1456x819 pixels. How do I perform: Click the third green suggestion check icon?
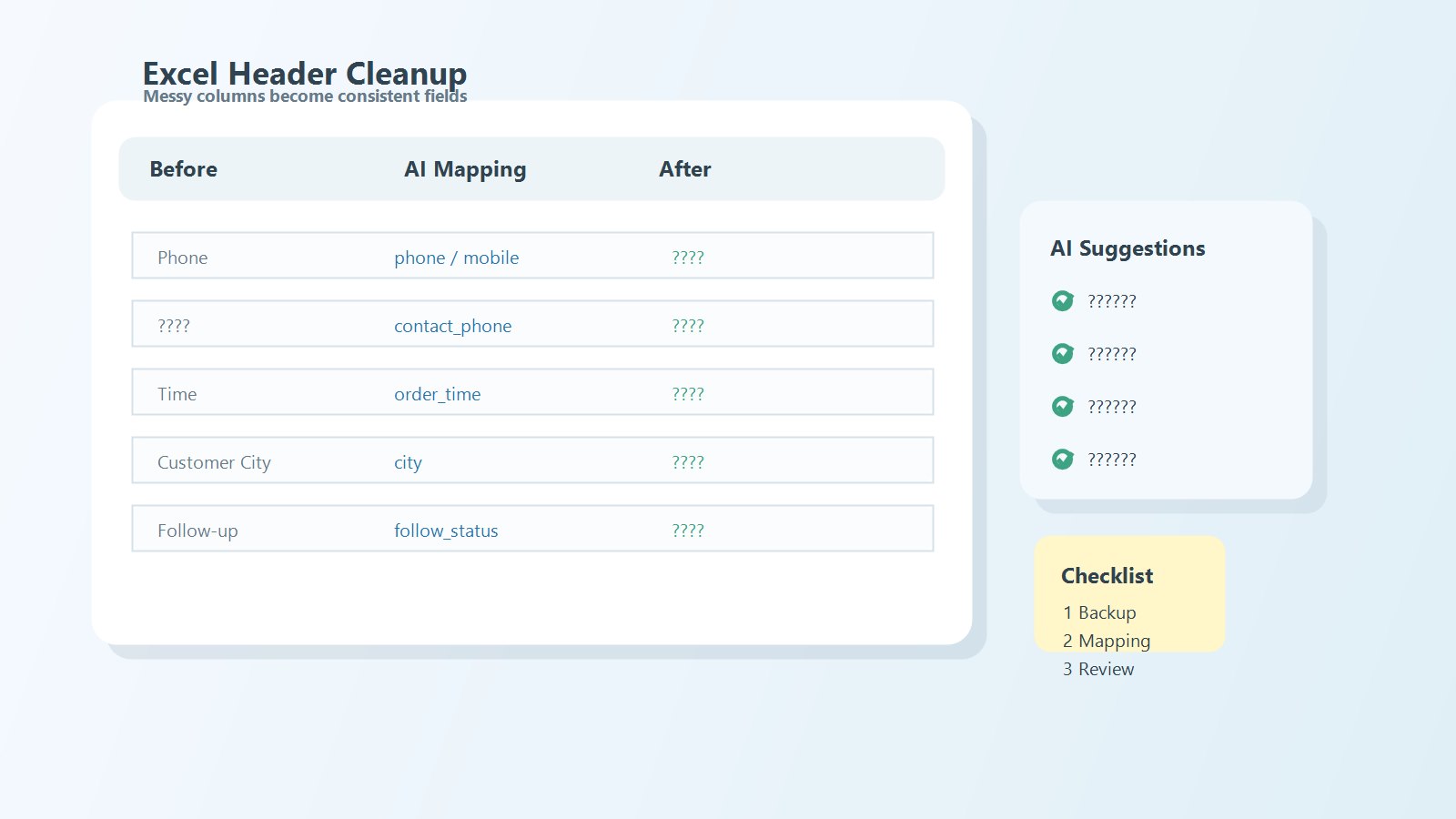pyautogui.click(x=1062, y=406)
